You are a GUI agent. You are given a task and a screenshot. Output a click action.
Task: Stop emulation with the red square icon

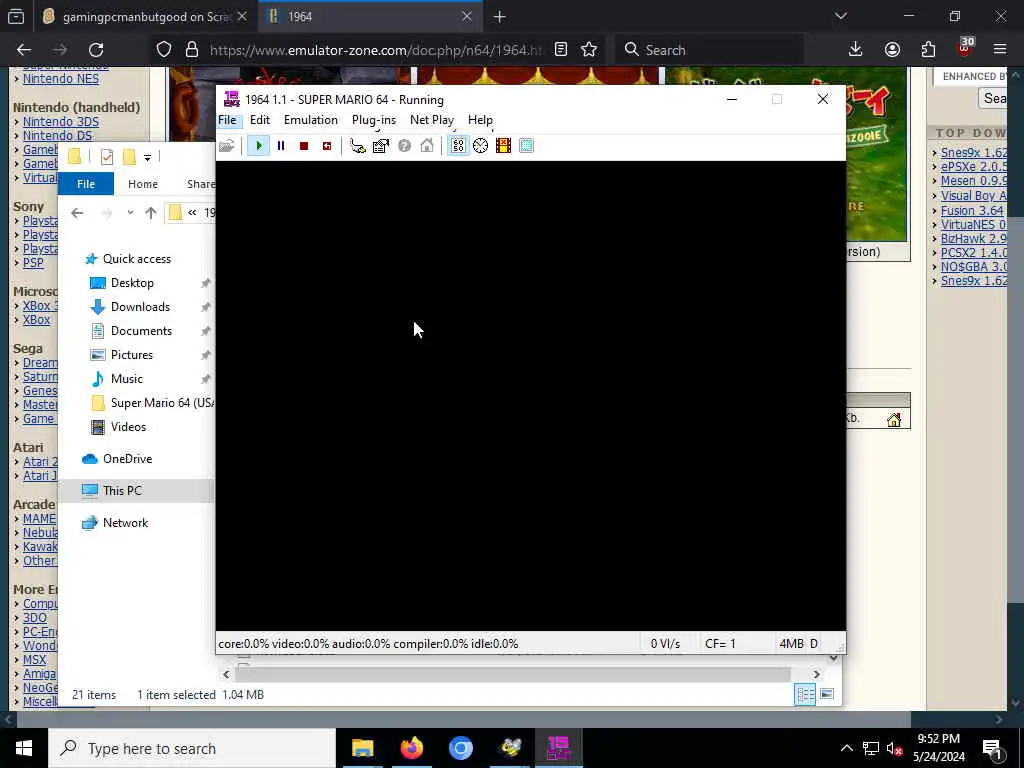coord(304,146)
